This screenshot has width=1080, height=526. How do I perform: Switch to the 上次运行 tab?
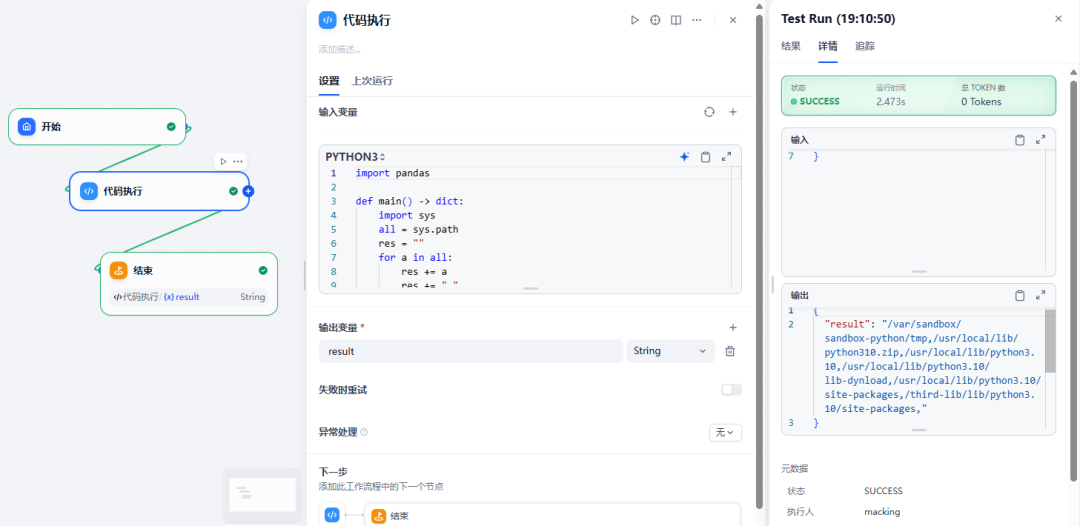click(372, 81)
